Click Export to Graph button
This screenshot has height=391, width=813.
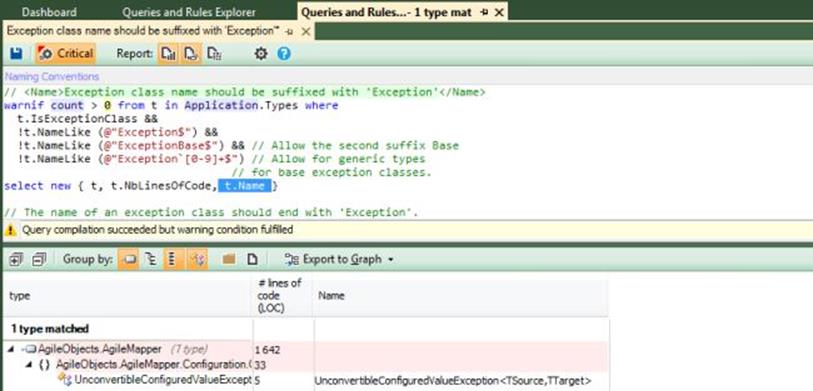(x=334, y=259)
